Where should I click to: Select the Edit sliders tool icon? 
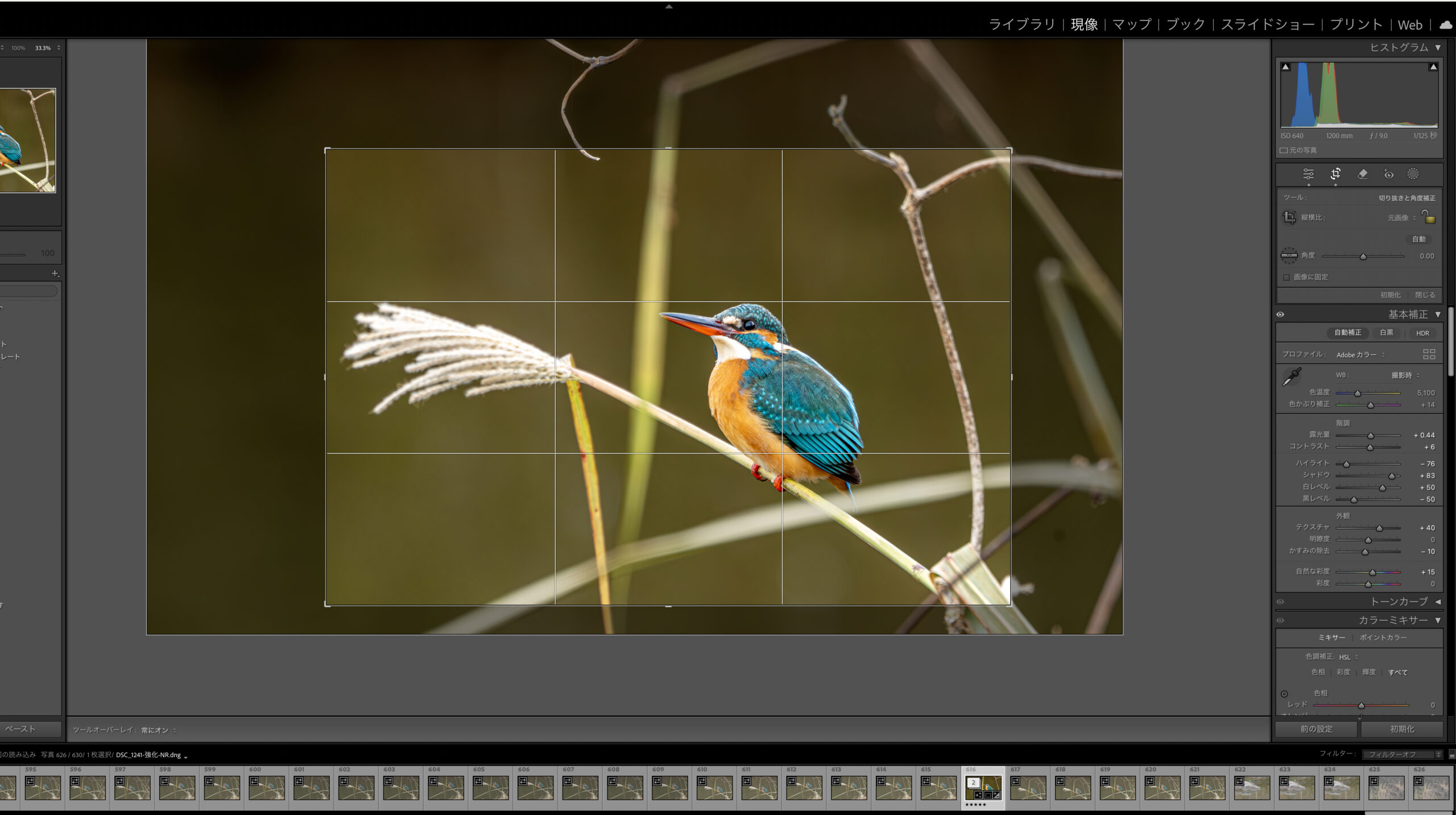[x=1308, y=174]
